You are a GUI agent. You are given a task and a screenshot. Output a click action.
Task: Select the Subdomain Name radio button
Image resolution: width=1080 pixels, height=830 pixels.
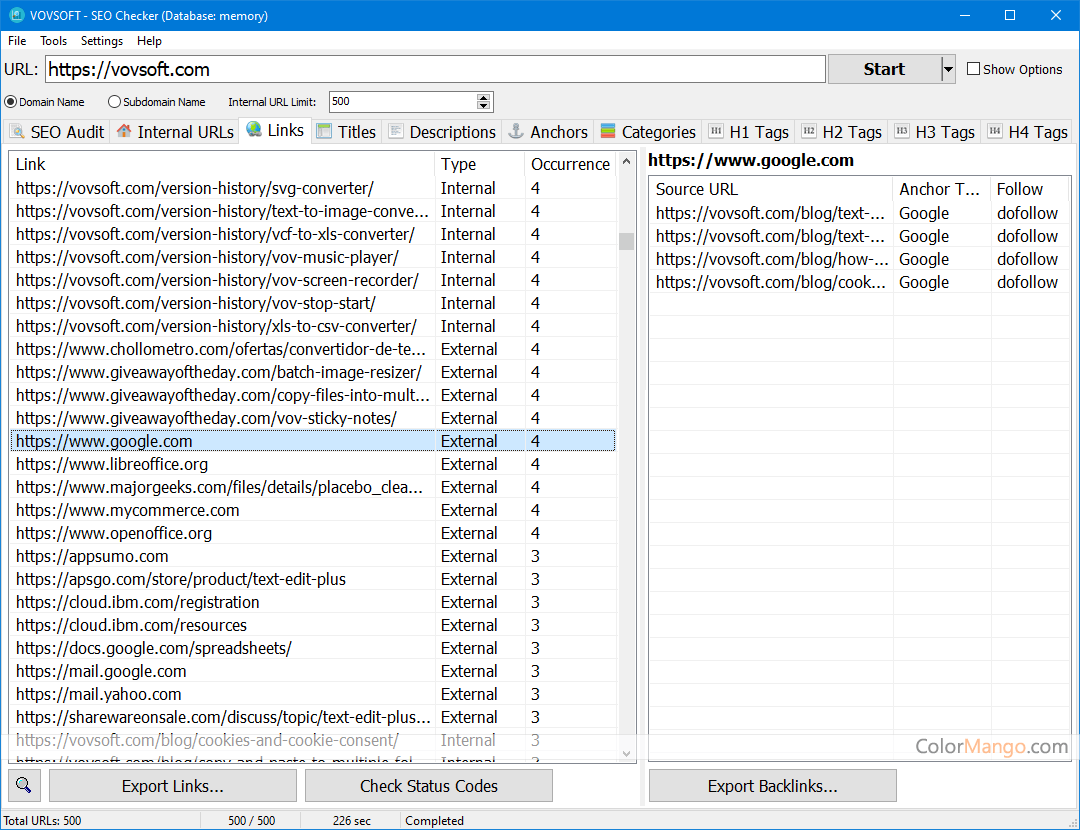tap(114, 102)
